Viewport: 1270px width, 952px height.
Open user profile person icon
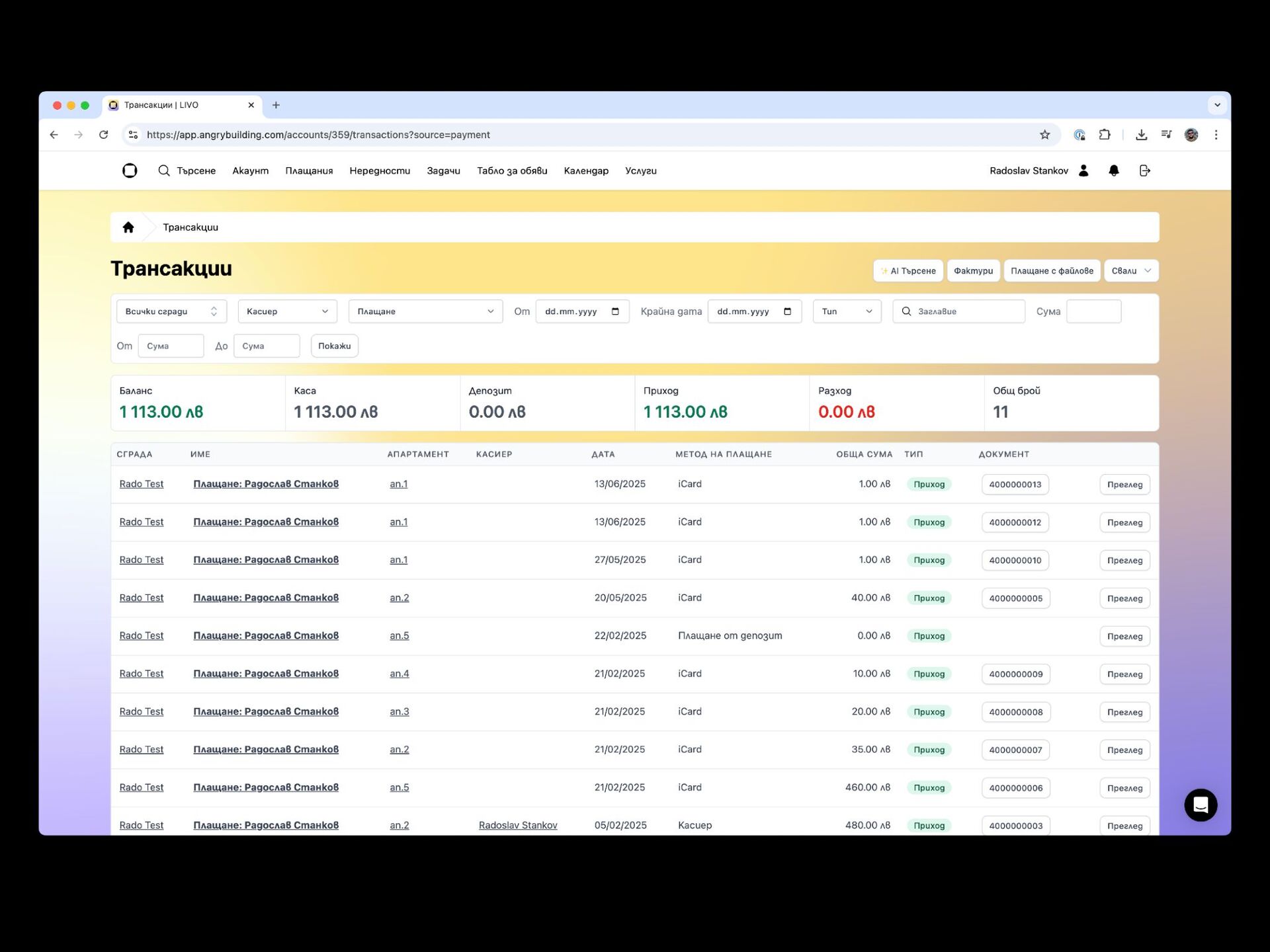tap(1083, 171)
